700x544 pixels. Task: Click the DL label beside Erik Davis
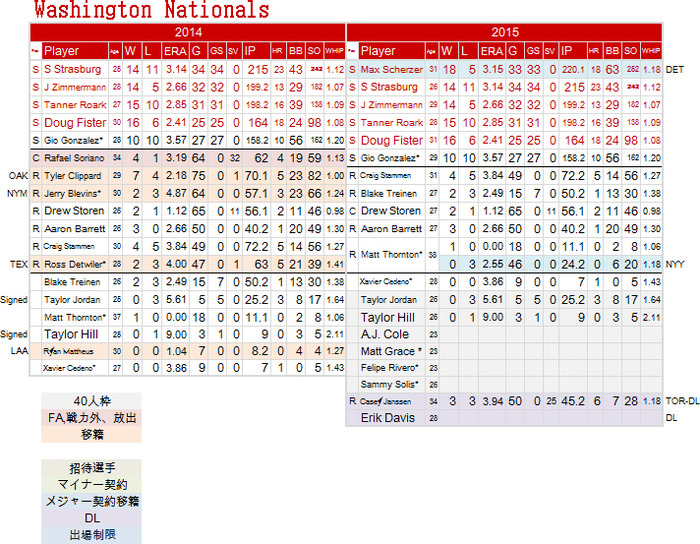(671, 418)
